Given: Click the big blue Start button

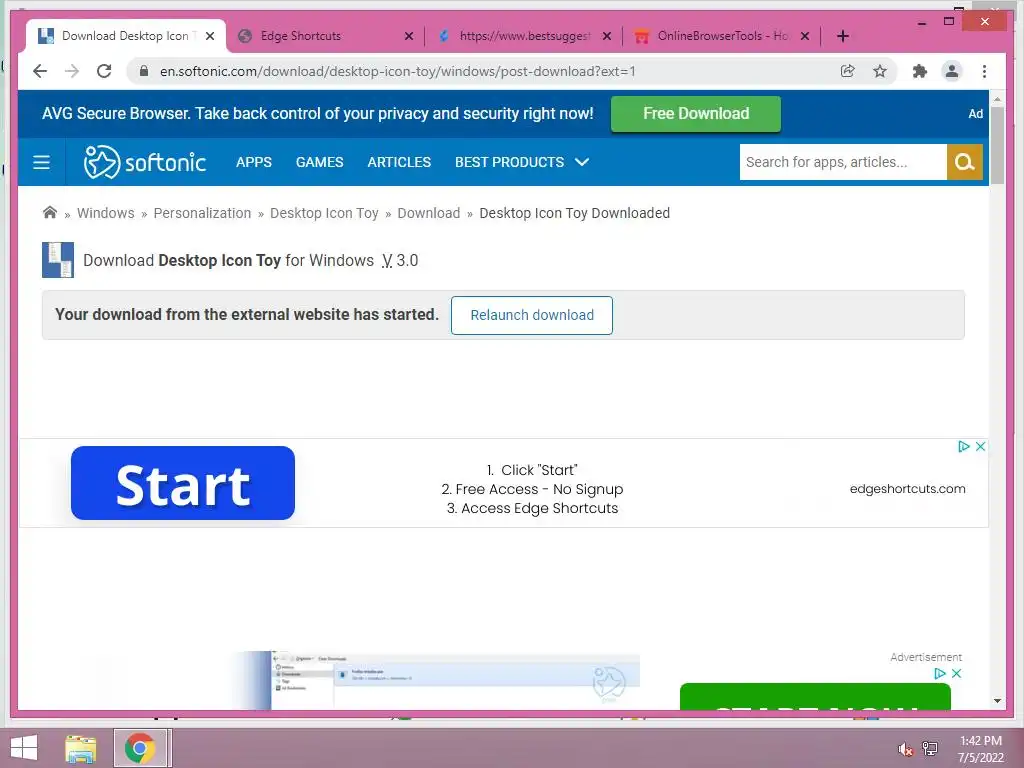Looking at the screenshot, I should [x=183, y=483].
